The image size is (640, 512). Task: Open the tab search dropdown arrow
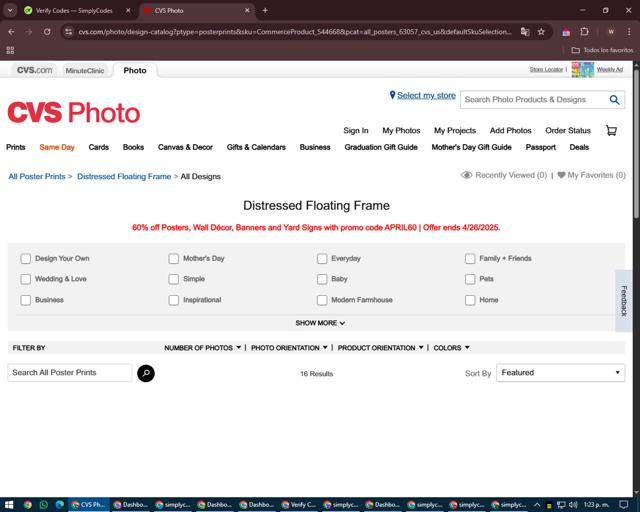[x=10, y=11]
